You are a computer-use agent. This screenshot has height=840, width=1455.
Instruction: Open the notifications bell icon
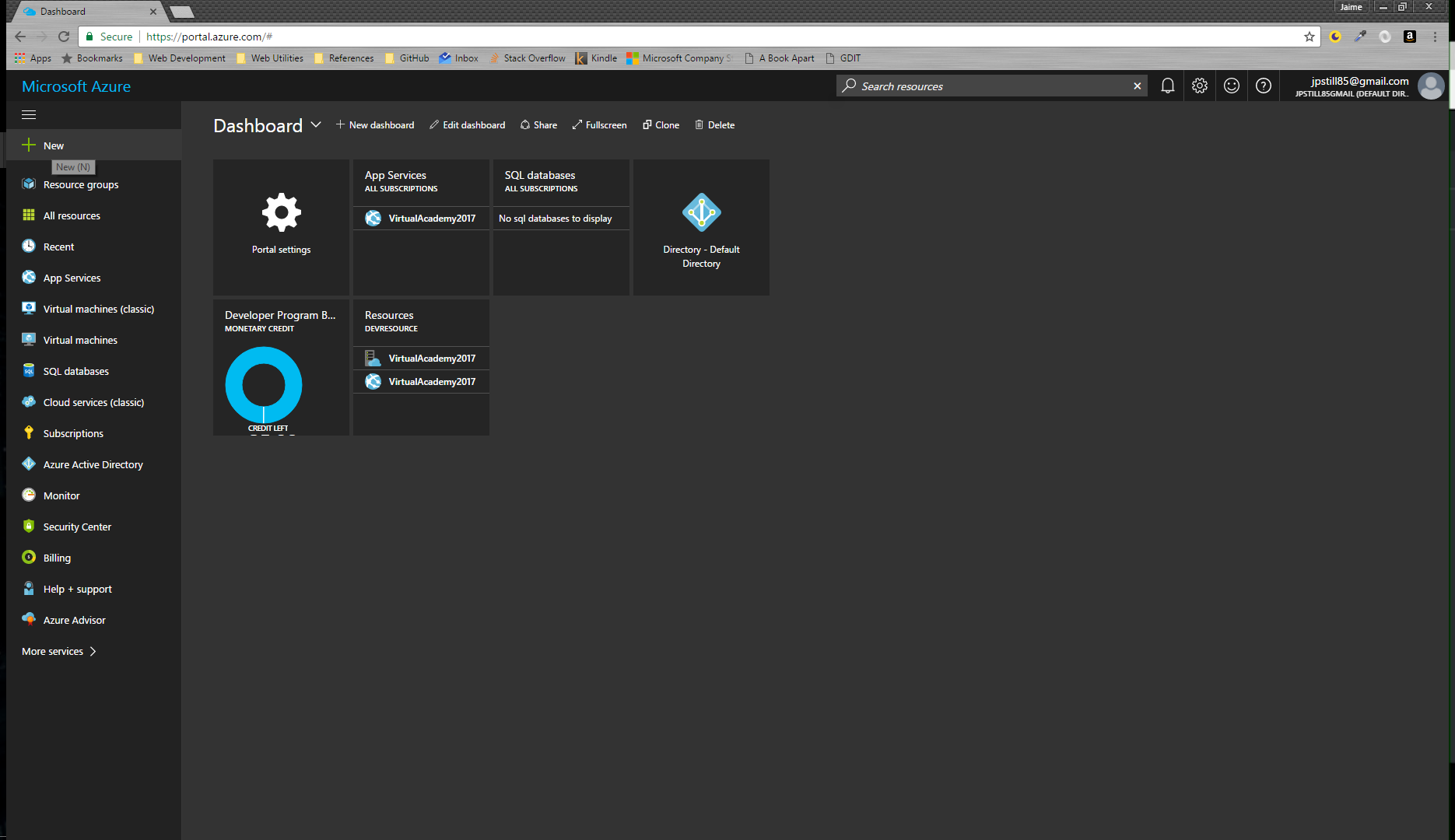[1167, 86]
